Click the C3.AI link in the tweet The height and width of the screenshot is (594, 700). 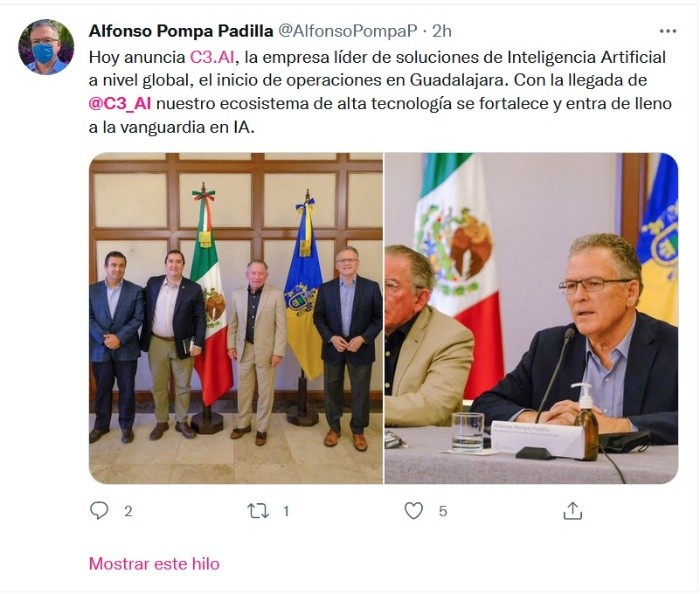tap(212, 57)
